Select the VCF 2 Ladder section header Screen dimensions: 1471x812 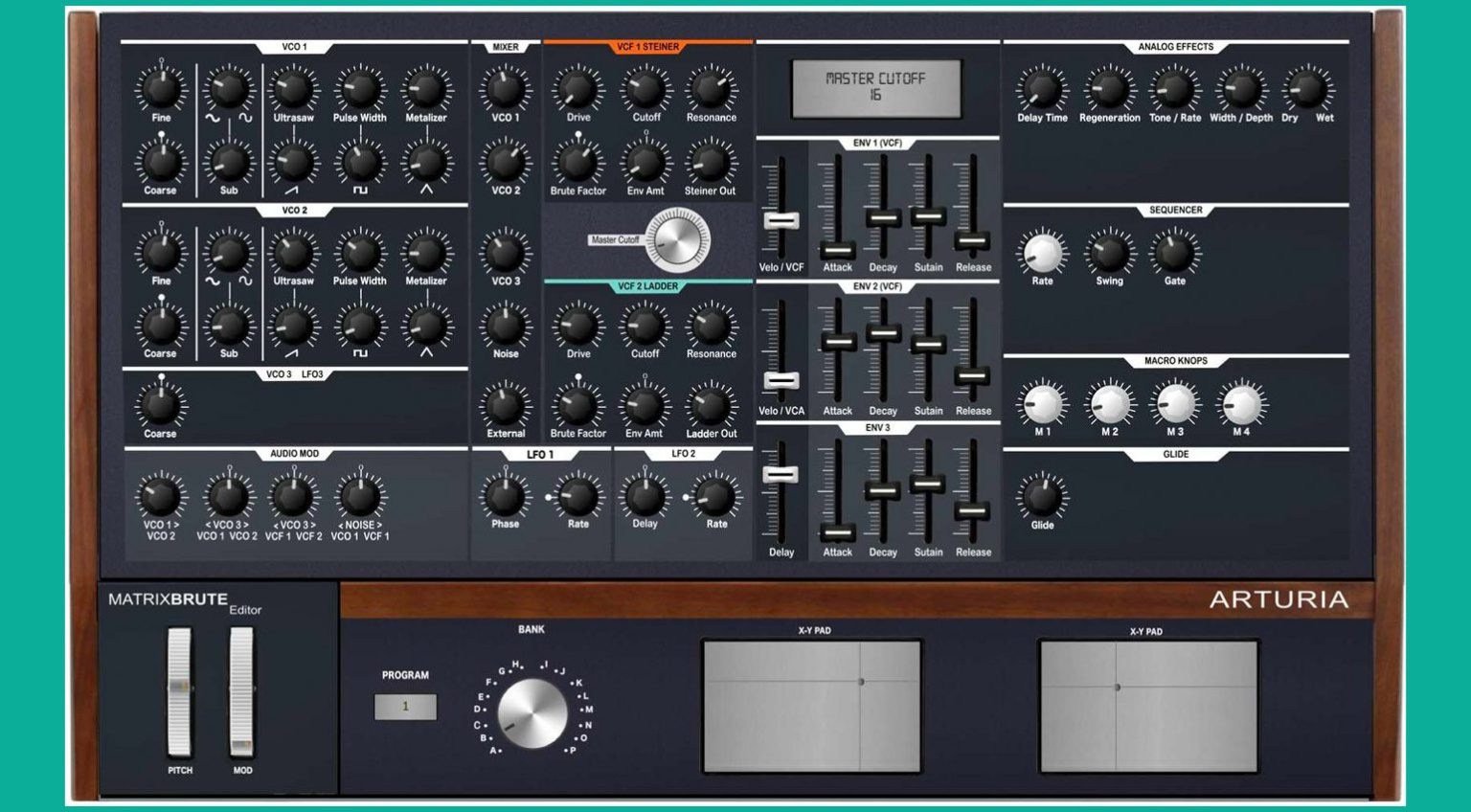[x=645, y=284]
